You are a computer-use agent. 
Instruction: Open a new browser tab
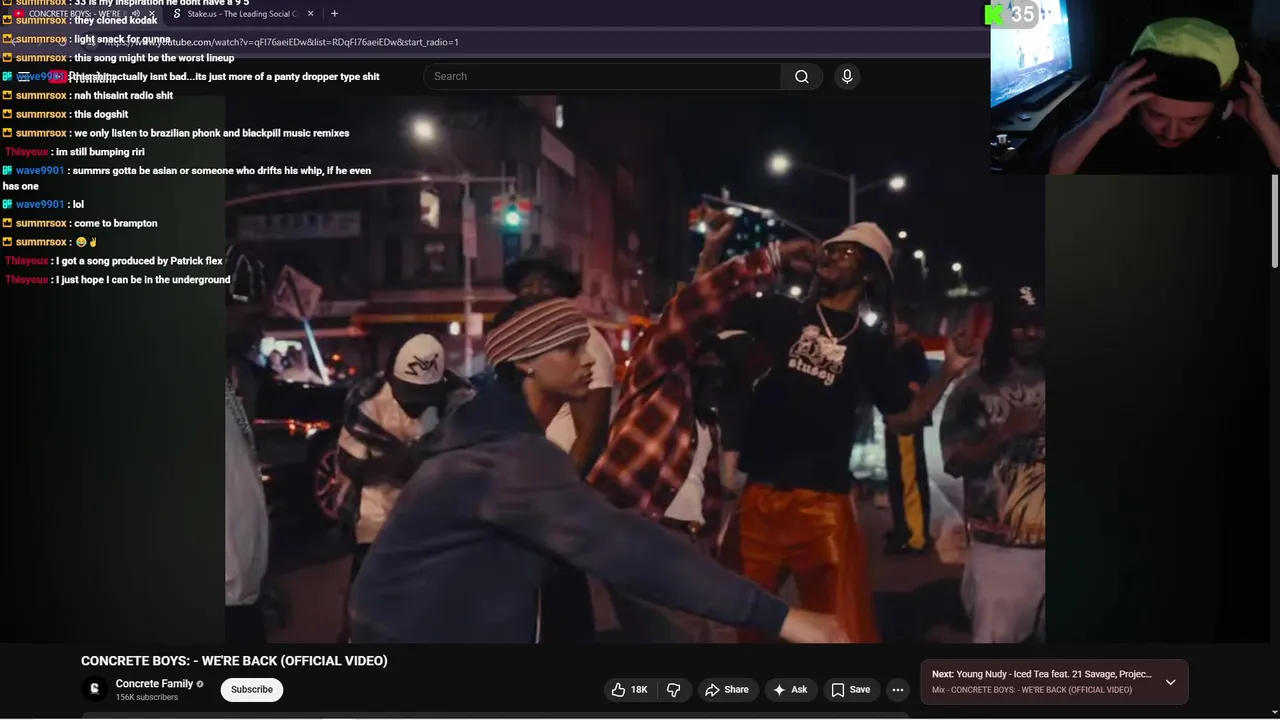(334, 14)
